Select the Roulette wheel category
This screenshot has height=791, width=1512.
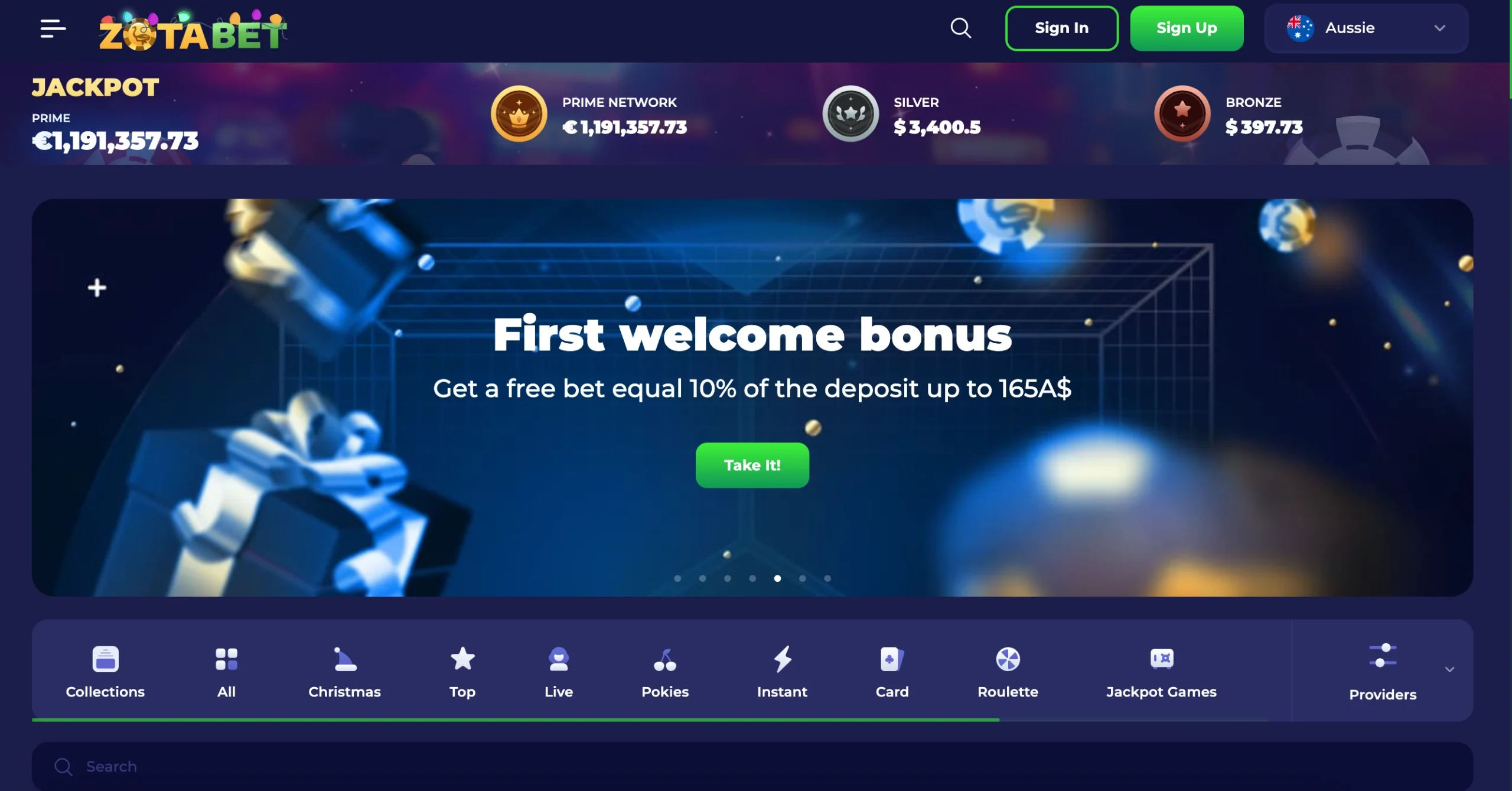coord(1008,659)
